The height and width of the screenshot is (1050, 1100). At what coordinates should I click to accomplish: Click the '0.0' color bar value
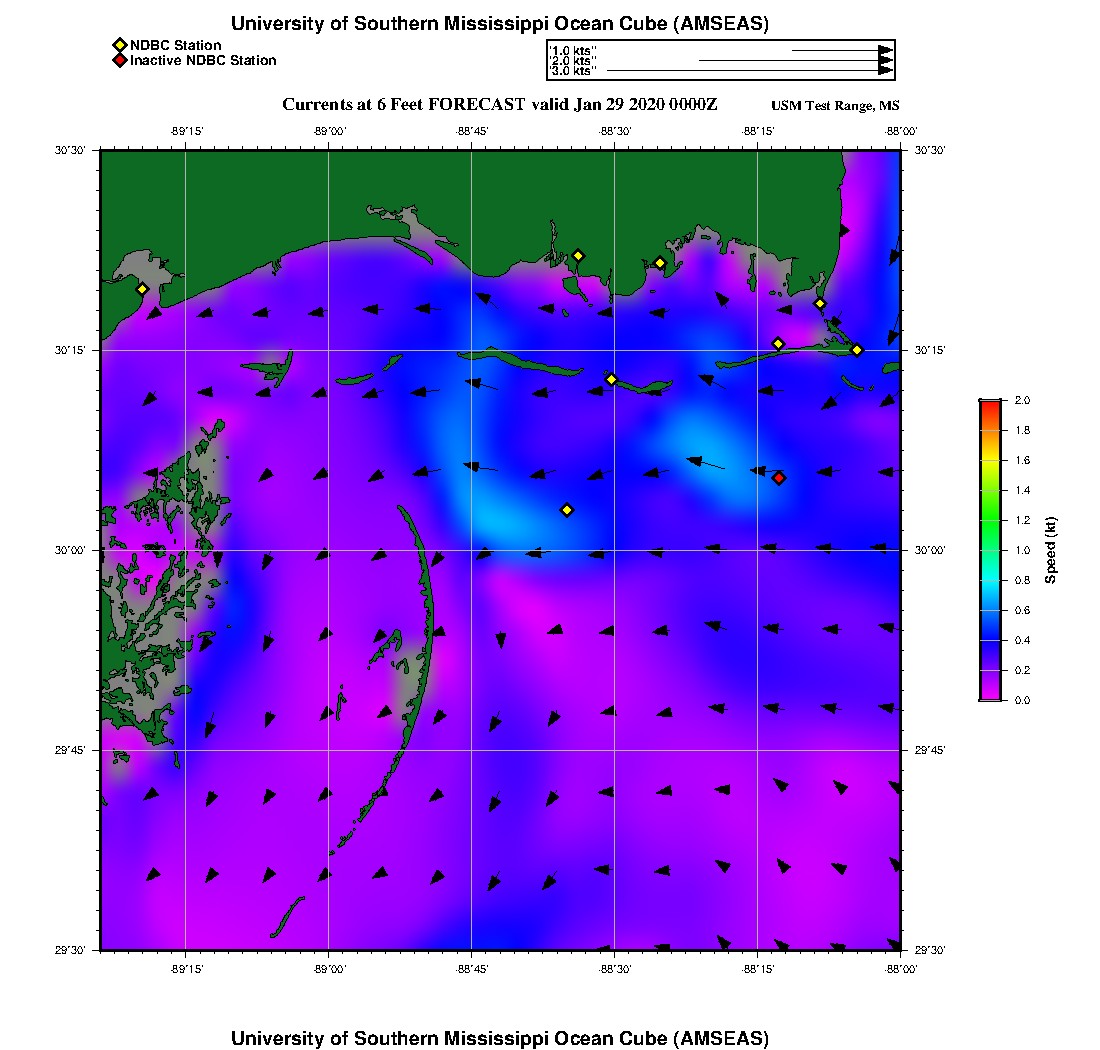(x=1022, y=700)
